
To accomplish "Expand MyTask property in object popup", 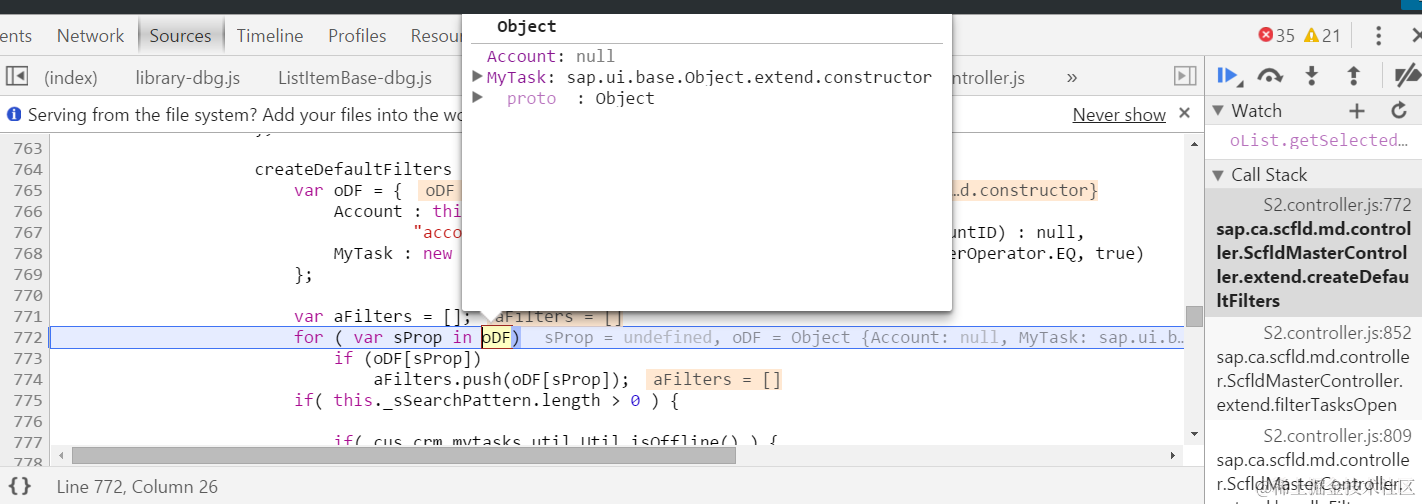I will pos(478,76).
